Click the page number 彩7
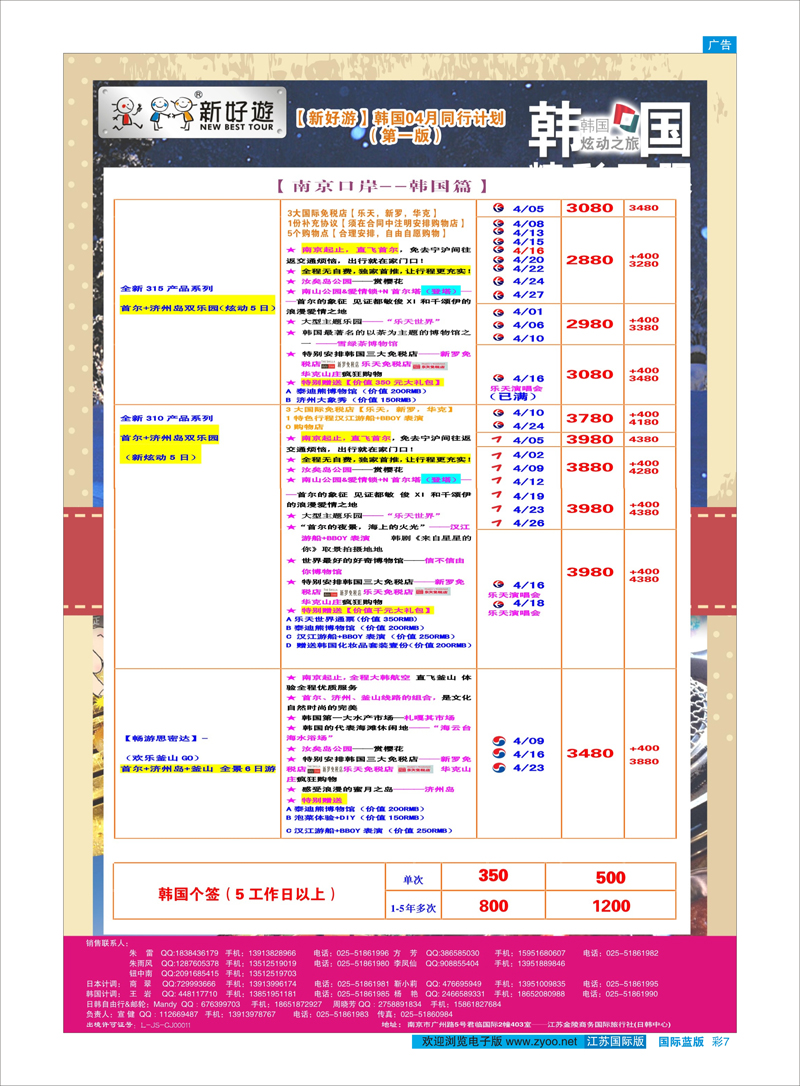The width and height of the screenshot is (800, 1086). tap(720, 1042)
